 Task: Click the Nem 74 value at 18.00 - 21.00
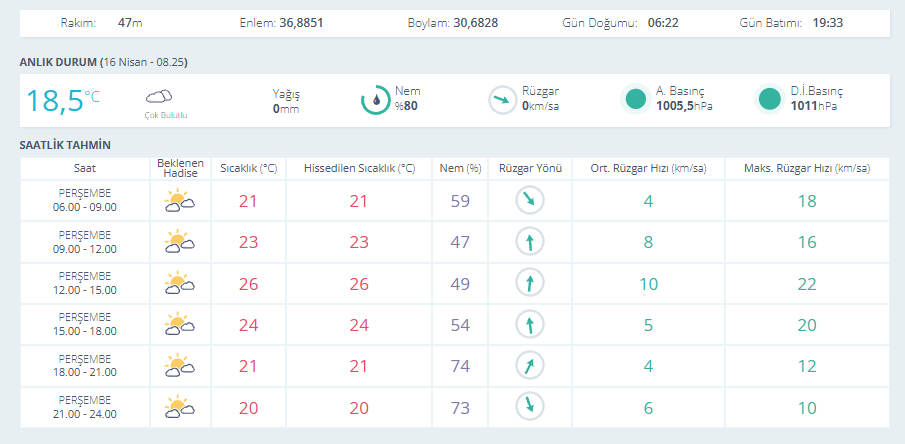click(460, 366)
